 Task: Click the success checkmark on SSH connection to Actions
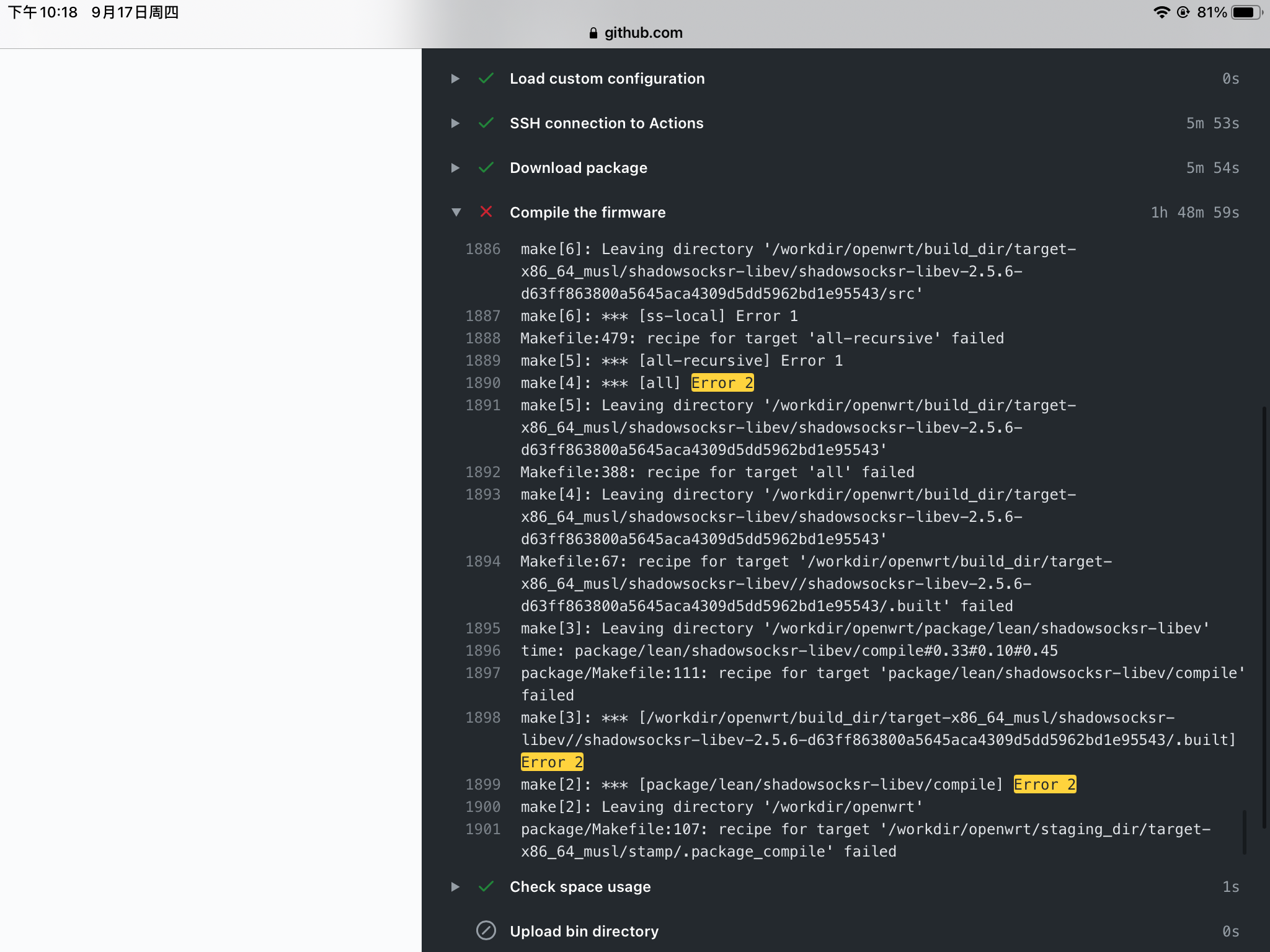point(486,123)
